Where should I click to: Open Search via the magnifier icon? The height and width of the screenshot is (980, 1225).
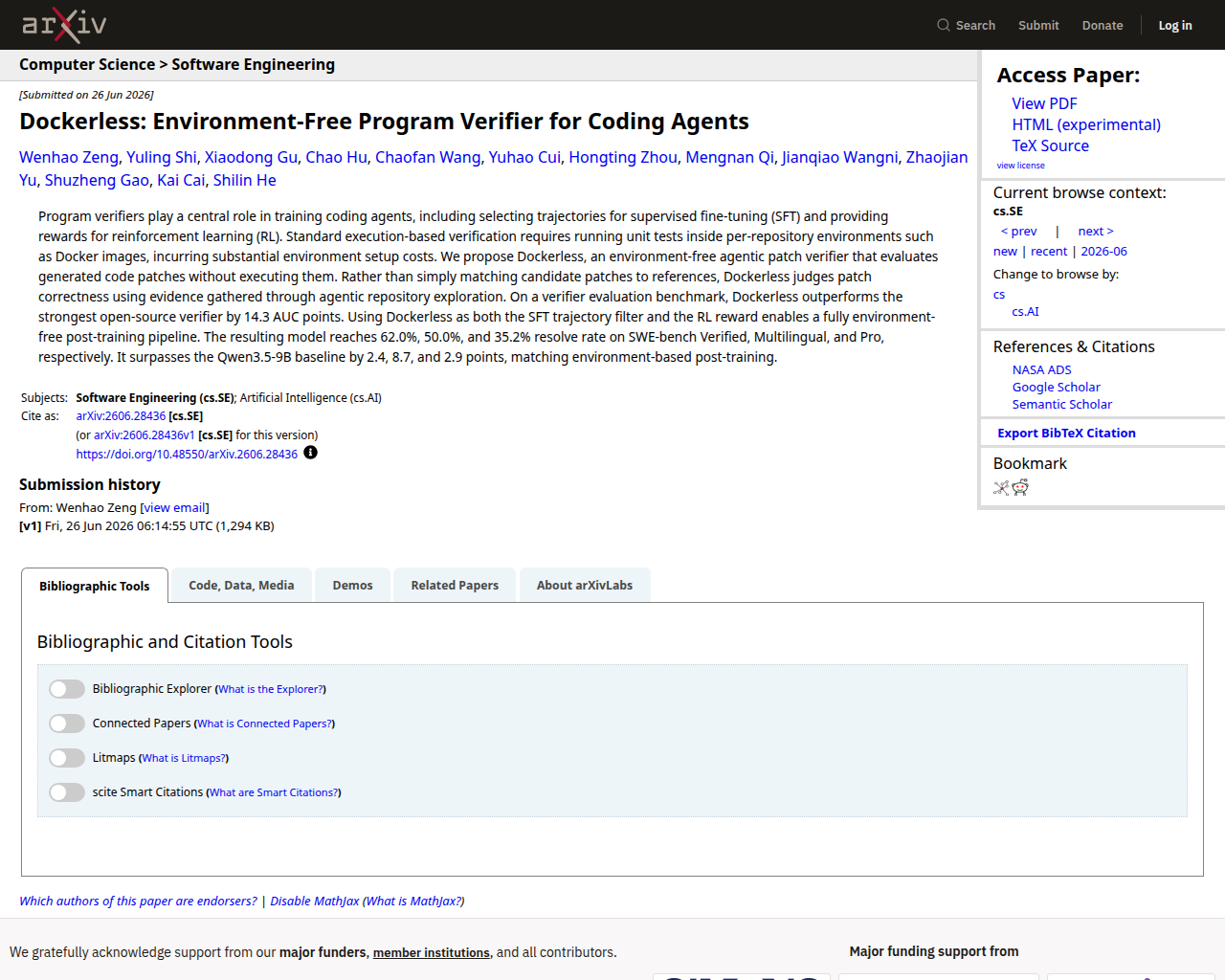pyautogui.click(x=943, y=25)
